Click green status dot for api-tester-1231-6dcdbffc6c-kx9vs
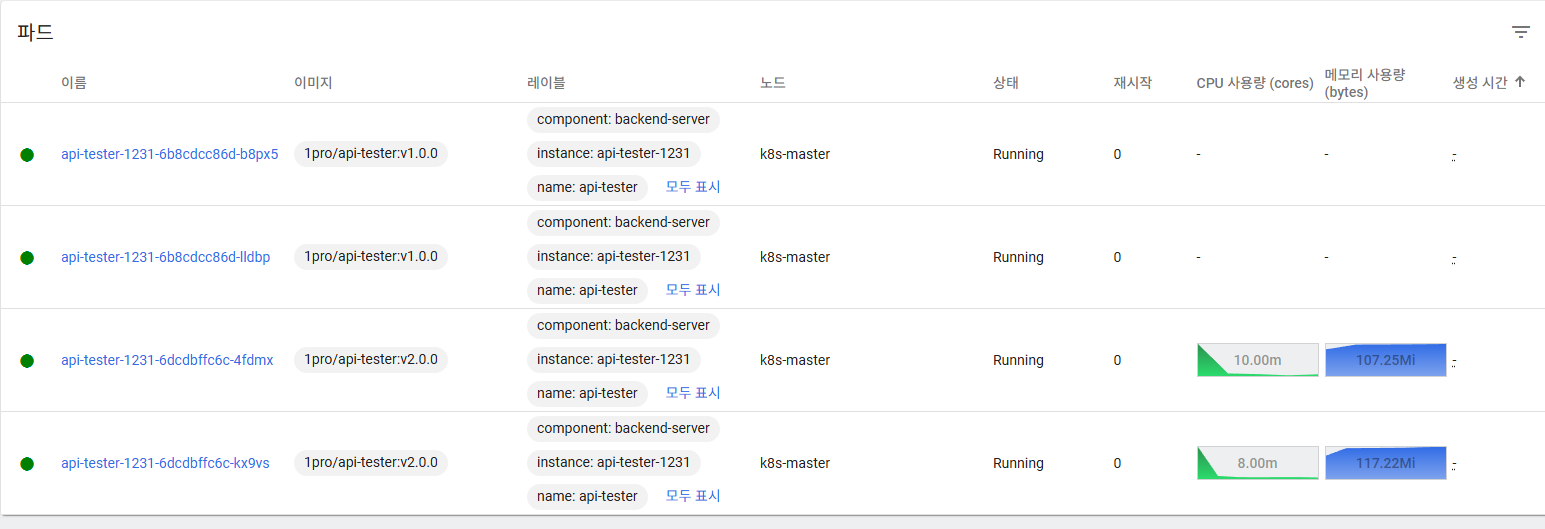This screenshot has height=529, width=1545. point(27,464)
